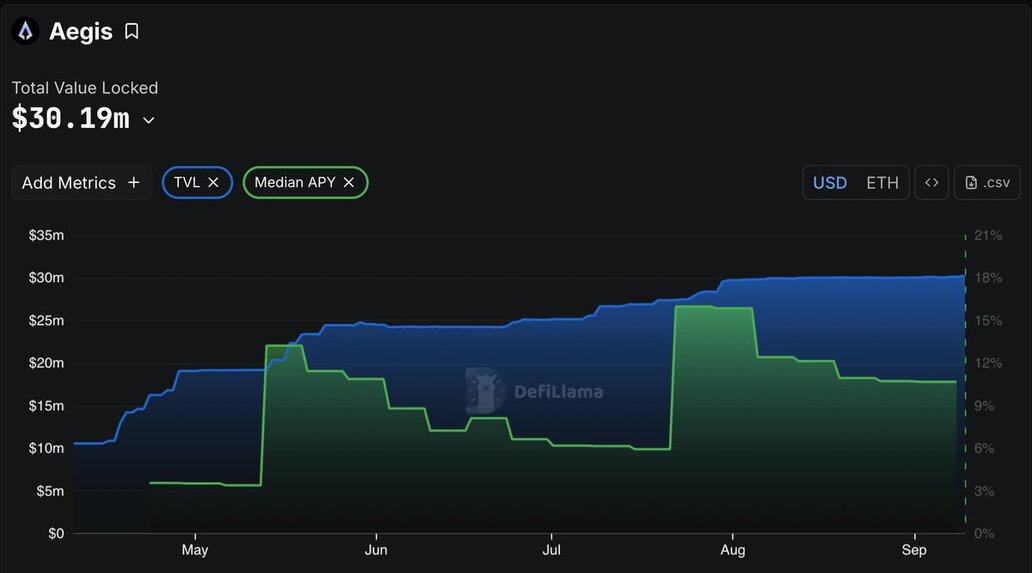1032x573 pixels.
Task: Click the file icon in .csv button
Action: tap(971, 183)
